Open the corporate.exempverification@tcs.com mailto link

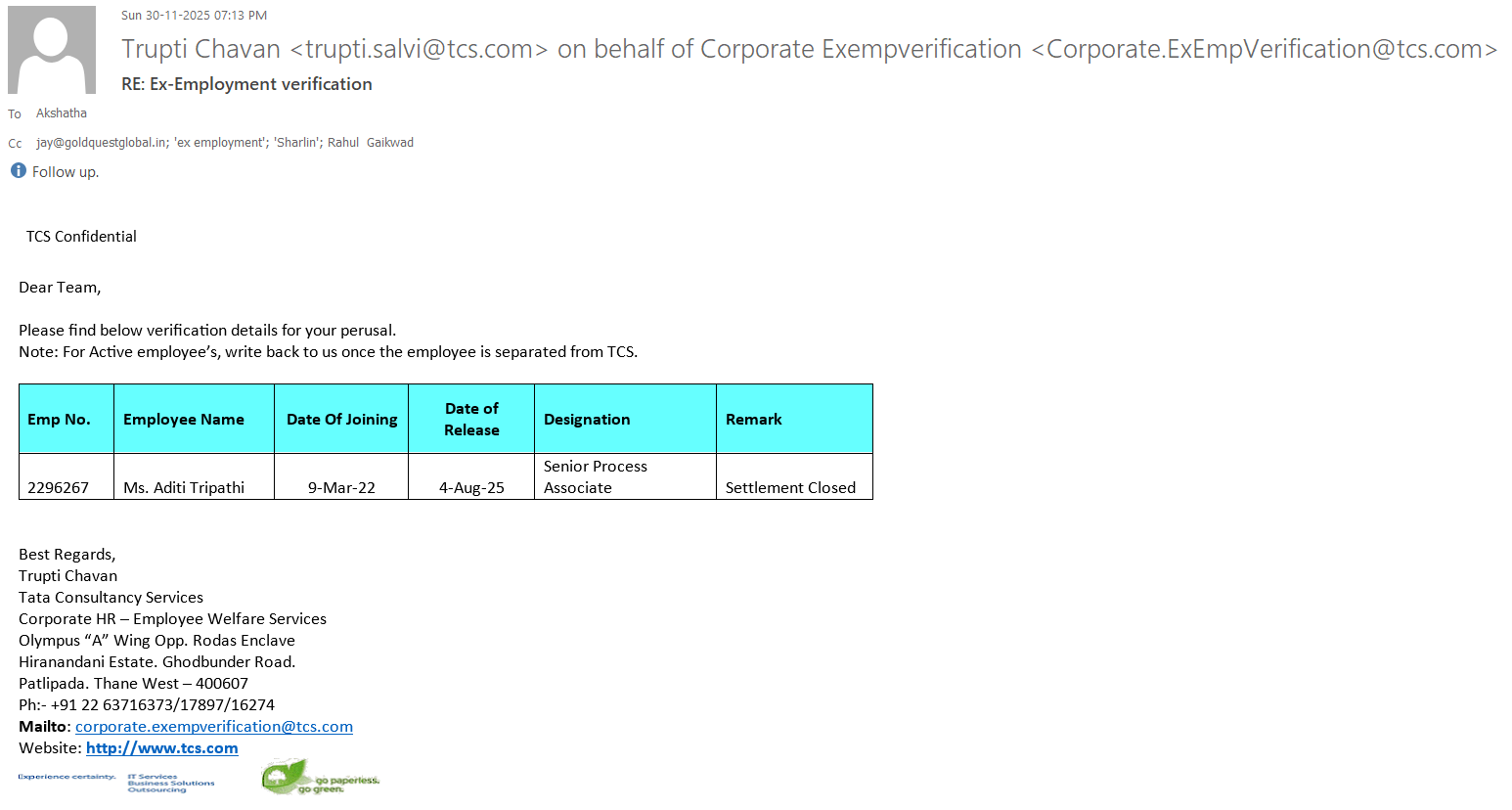tap(213, 727)
